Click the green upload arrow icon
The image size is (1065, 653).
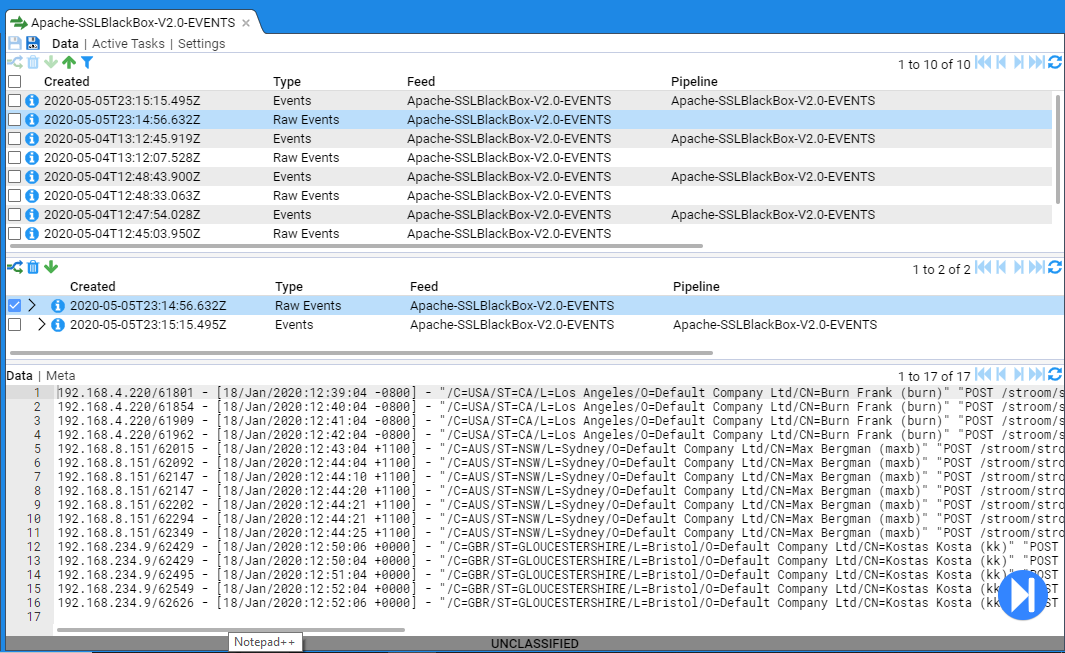tap(69, 63)
